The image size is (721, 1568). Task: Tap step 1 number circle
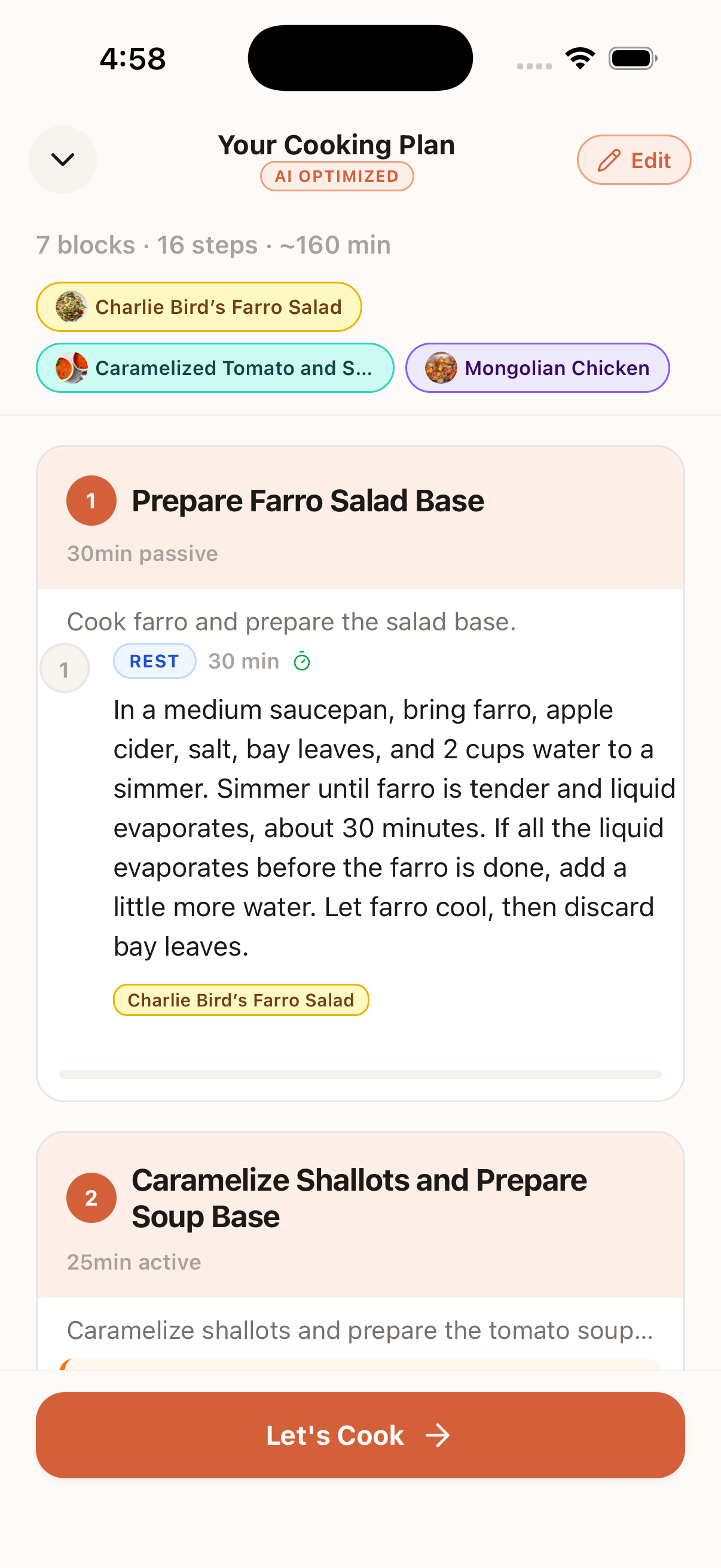click(65, 669)
